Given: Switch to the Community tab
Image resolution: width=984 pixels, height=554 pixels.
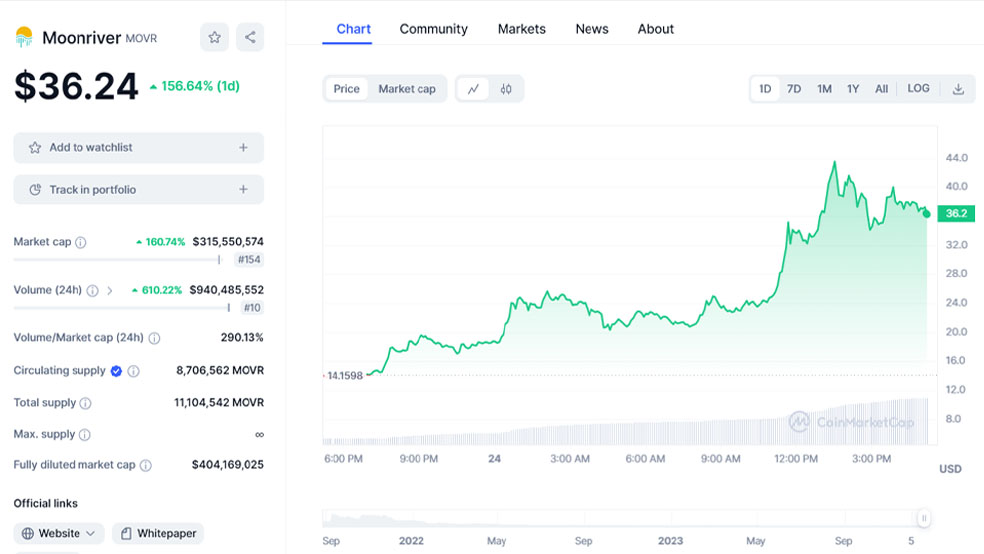Looking at the screenshot, I should tap(433, 29).
